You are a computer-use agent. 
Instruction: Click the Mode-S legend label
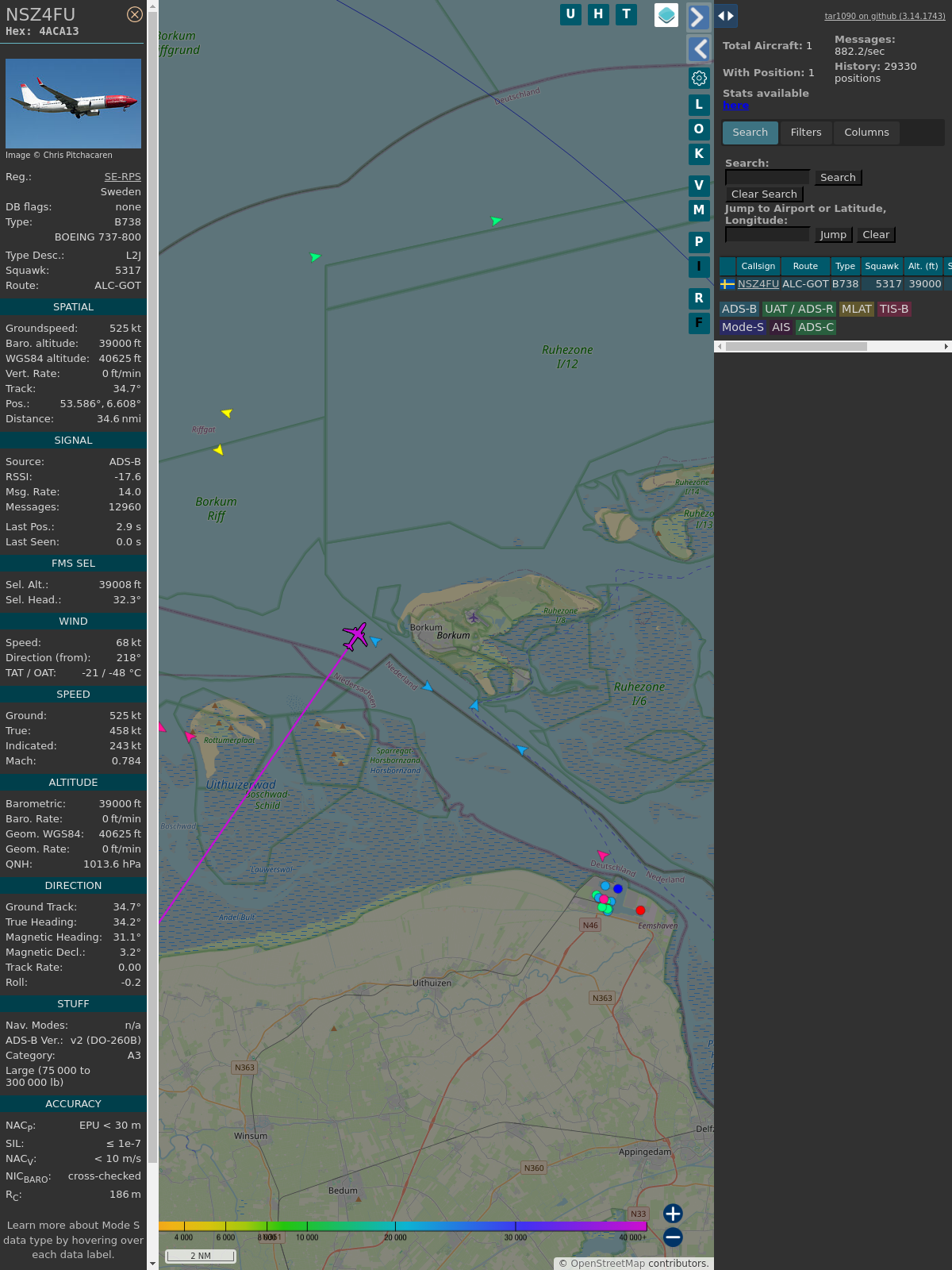coord(743,328)
